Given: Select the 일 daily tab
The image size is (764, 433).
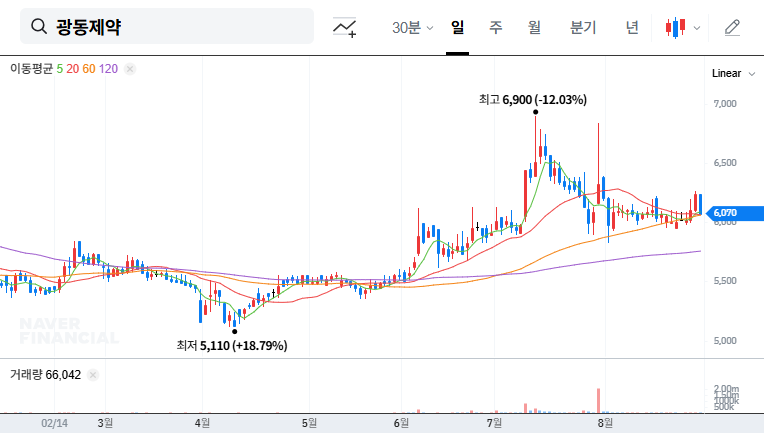Looking at the screenshot, I should click(x=457, y=27).
